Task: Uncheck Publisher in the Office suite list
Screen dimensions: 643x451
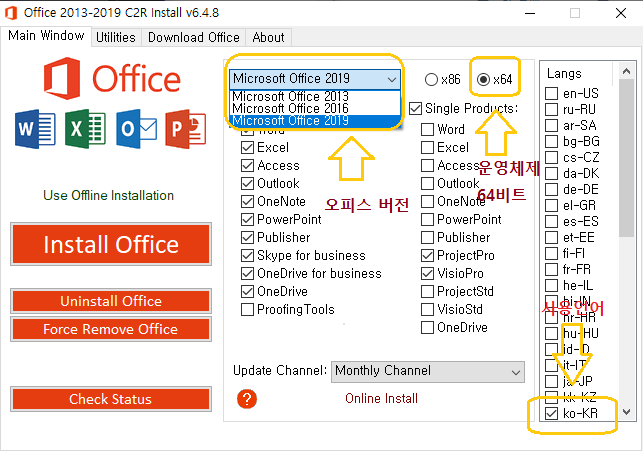Action: [x=247, y=238]
